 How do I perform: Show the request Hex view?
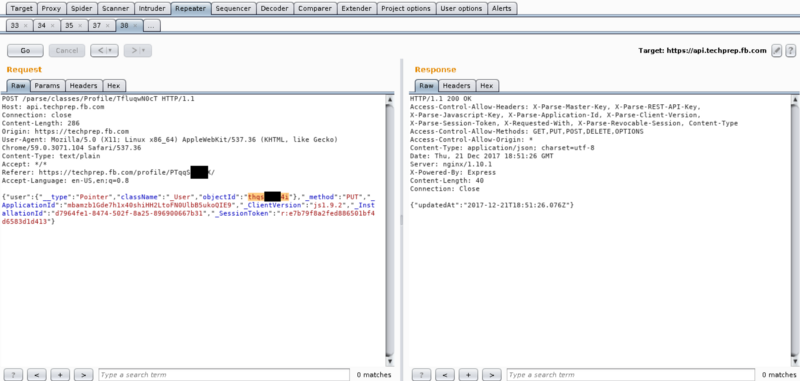[114, 86]
